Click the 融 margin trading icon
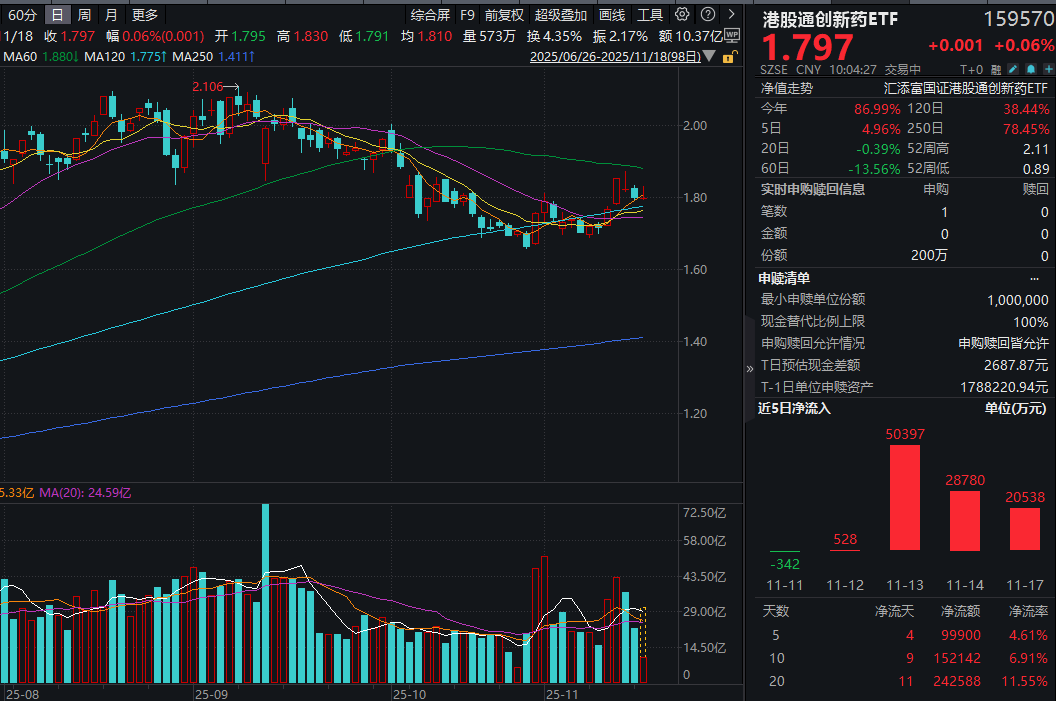 pos(995,68)
